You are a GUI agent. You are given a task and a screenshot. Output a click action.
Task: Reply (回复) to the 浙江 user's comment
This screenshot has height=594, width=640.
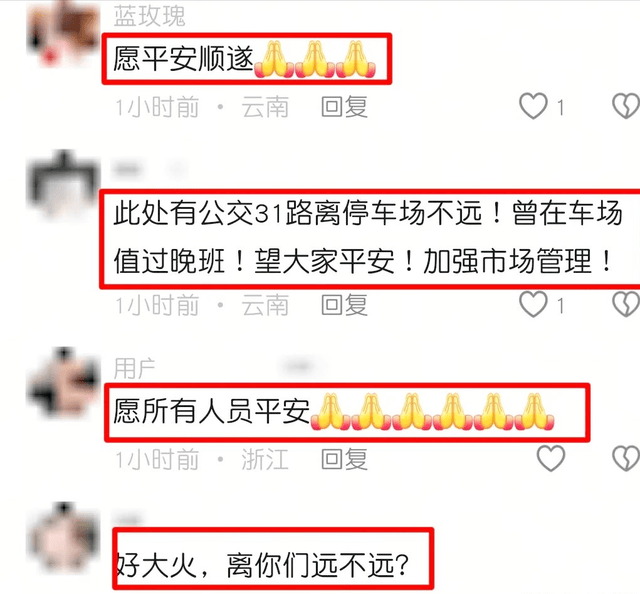(x=344, y=459)
